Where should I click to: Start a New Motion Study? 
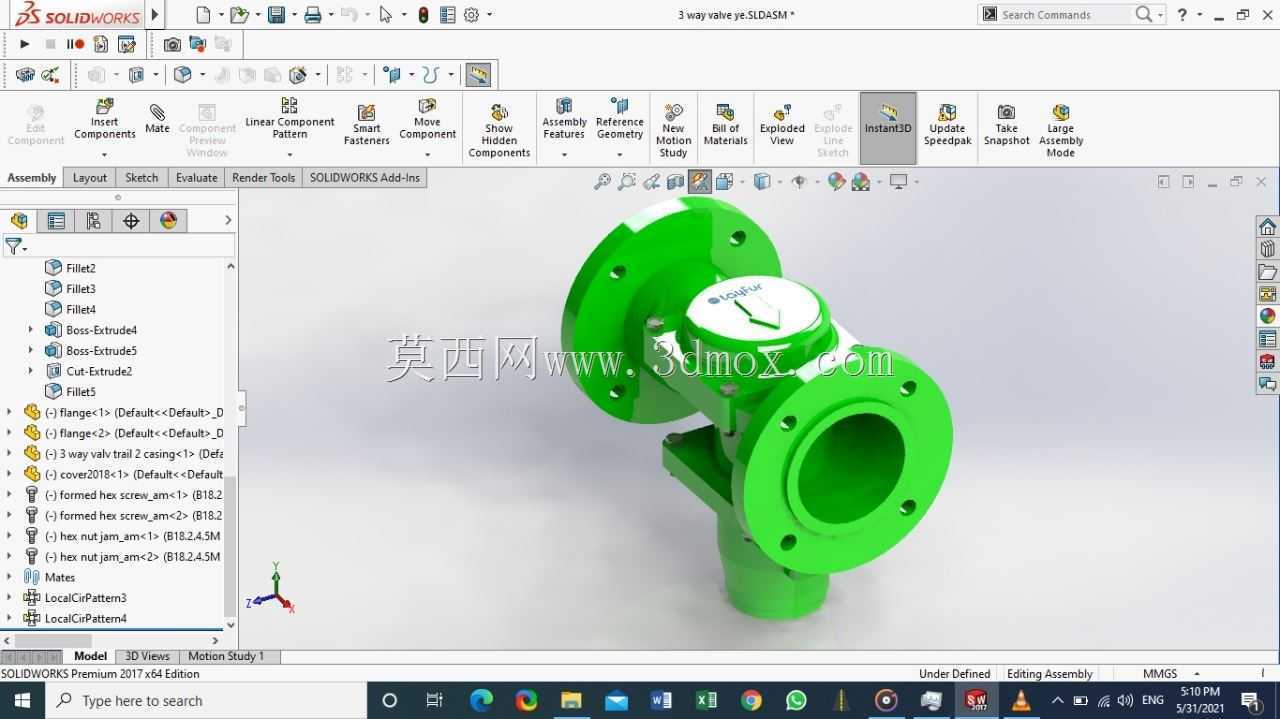click(673, 130)
